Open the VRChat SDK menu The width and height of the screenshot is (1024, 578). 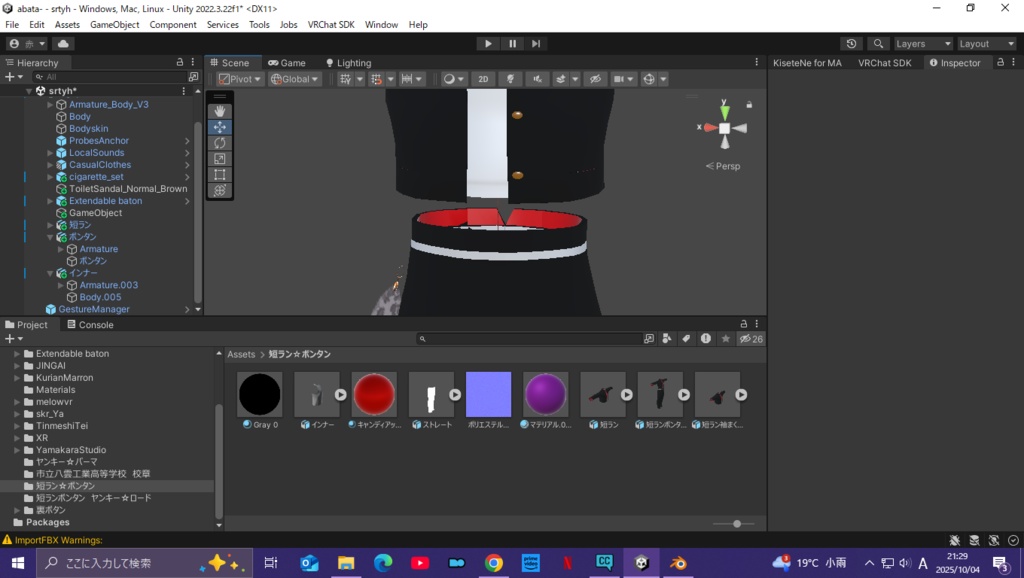click(331, 25)
